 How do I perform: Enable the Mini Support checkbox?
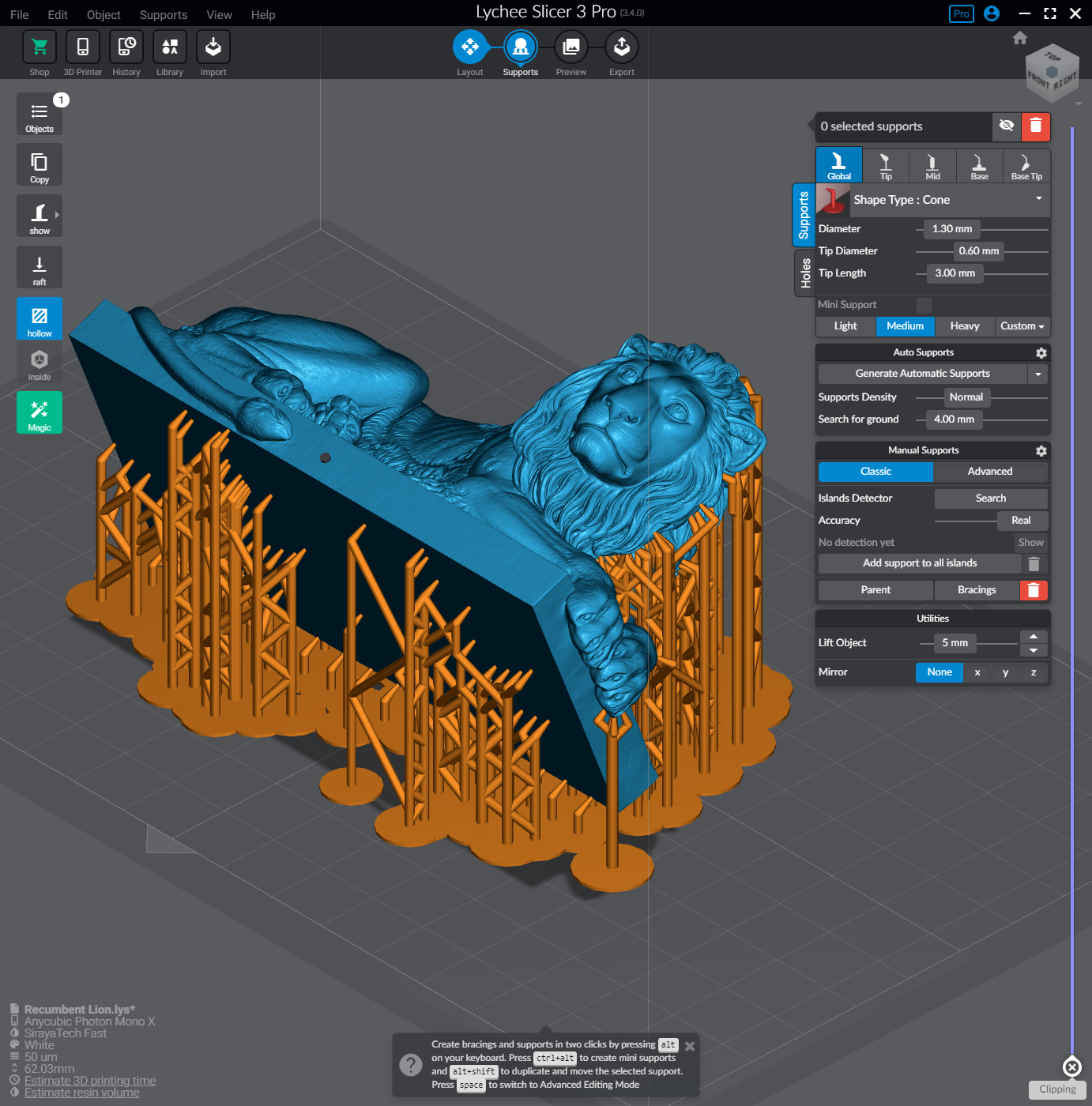(x=924, y=305)
